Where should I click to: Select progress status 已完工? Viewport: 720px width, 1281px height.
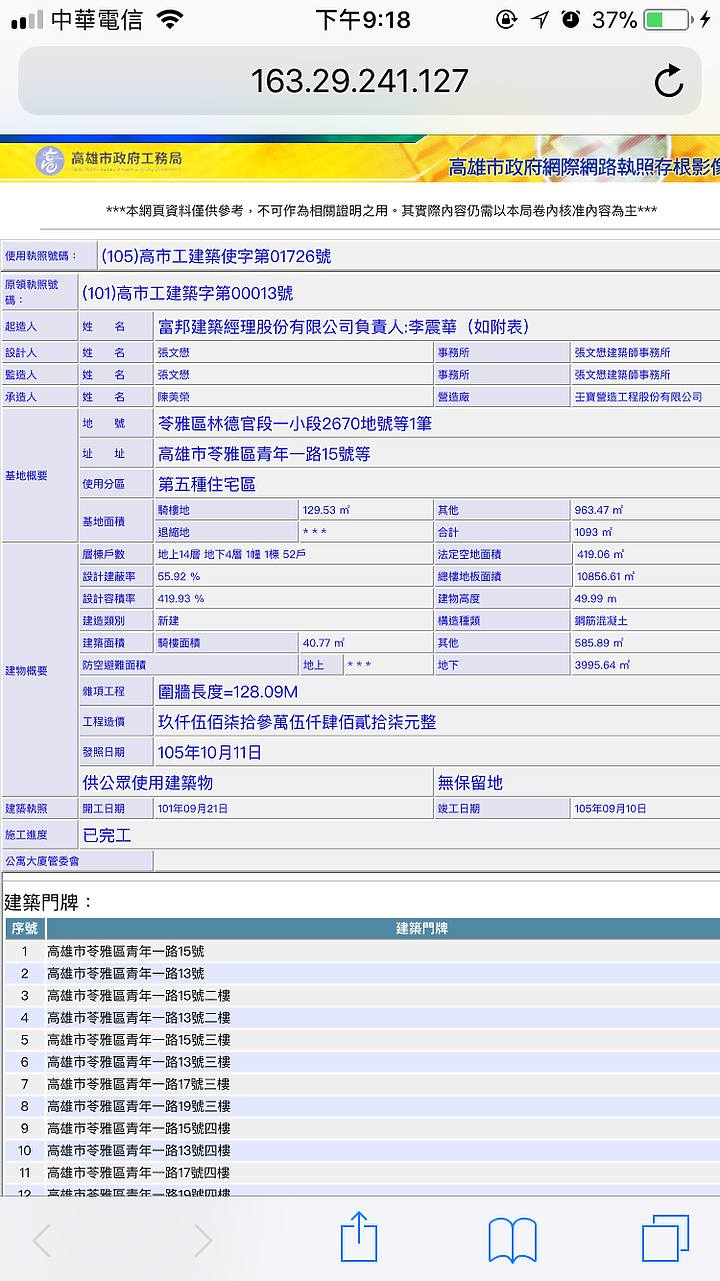pos(107,834)
